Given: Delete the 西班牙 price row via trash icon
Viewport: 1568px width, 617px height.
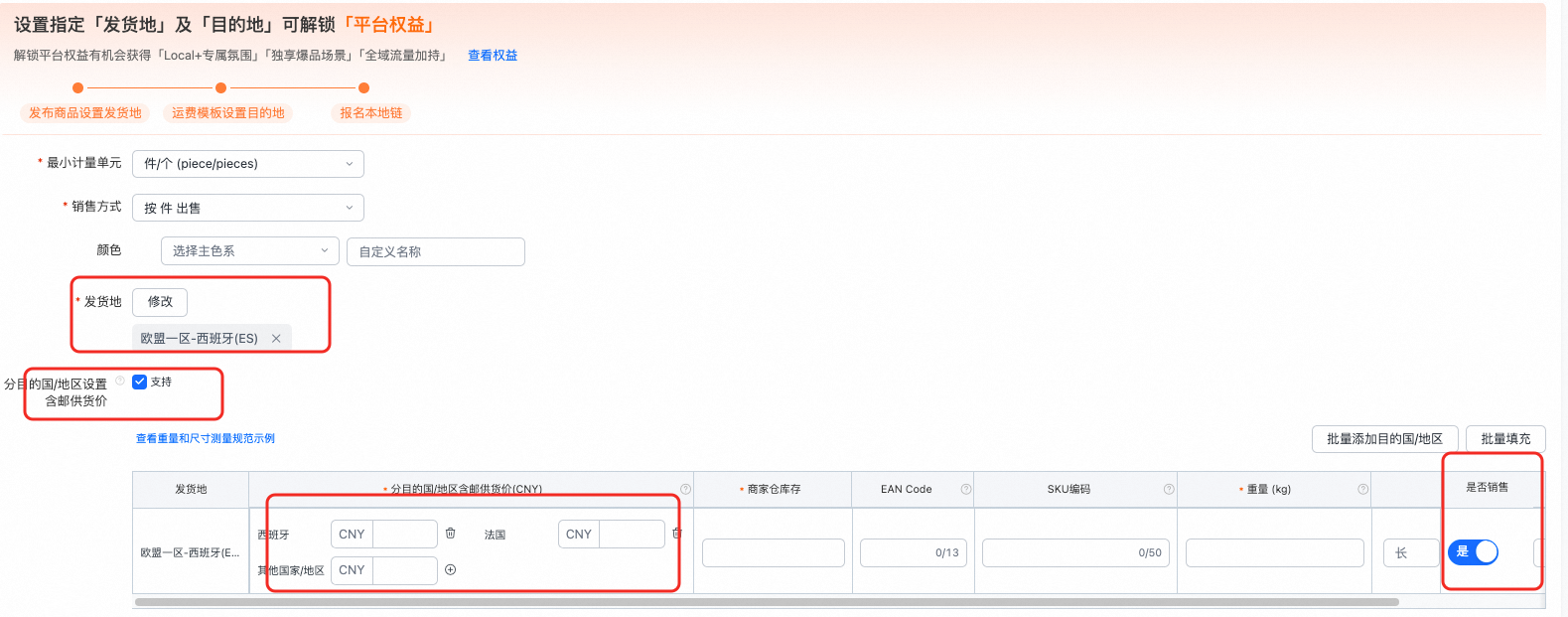Looking at the screenshot, I should coord(451,534).
